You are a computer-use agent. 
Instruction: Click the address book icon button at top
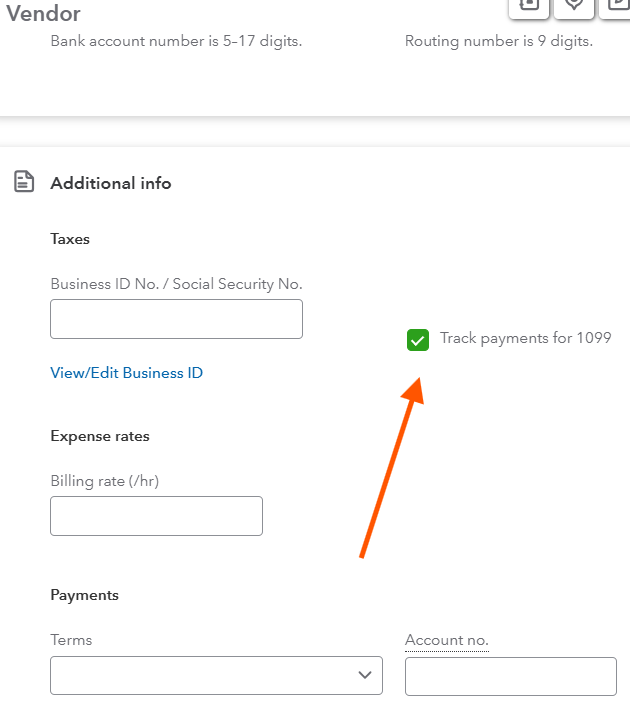[x=529, y=5]
